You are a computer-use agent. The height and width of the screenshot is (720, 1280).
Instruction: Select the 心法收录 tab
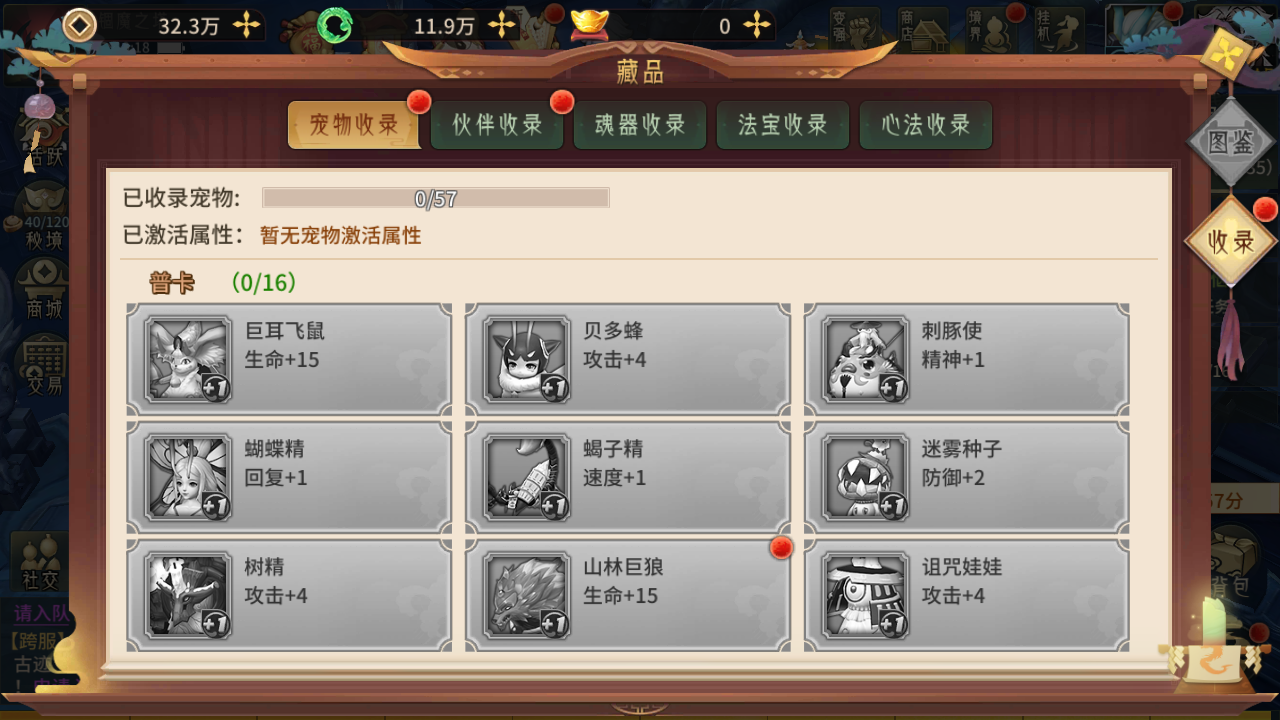(926, 125)
